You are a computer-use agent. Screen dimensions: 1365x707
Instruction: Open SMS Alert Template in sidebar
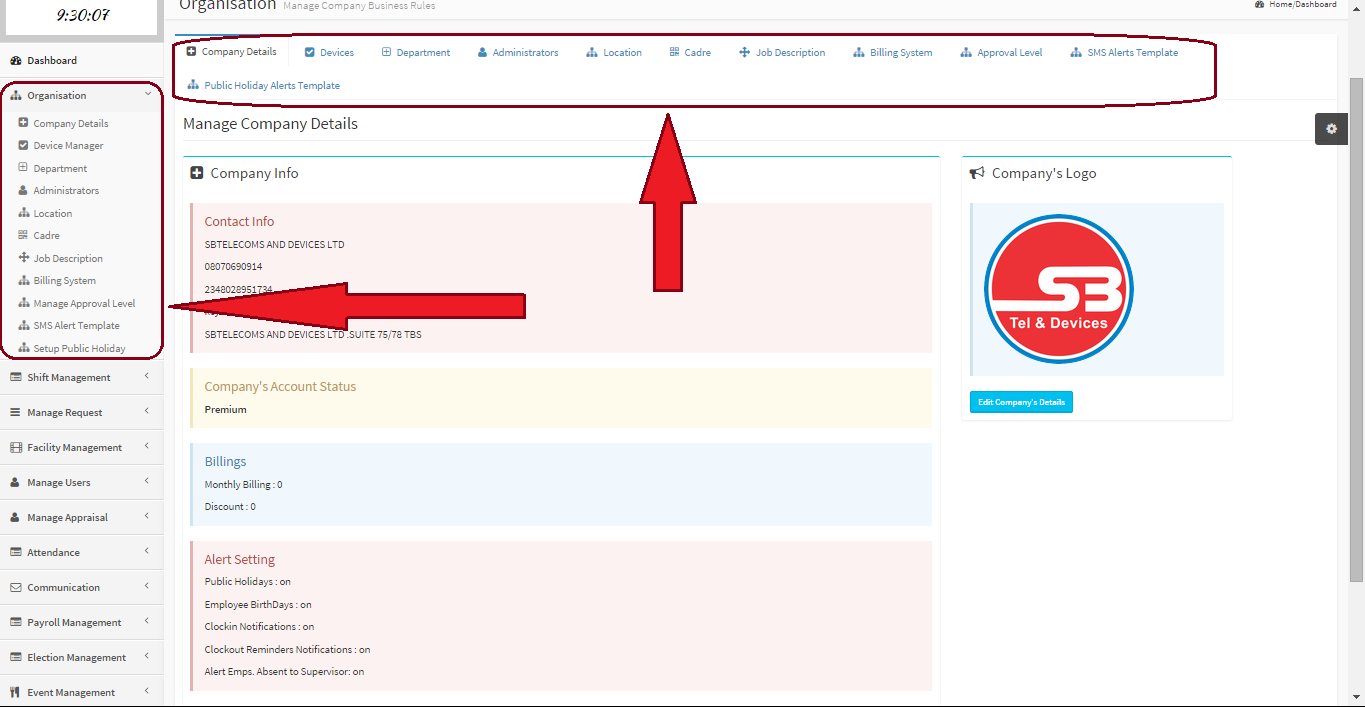click(x=76, y=326)
